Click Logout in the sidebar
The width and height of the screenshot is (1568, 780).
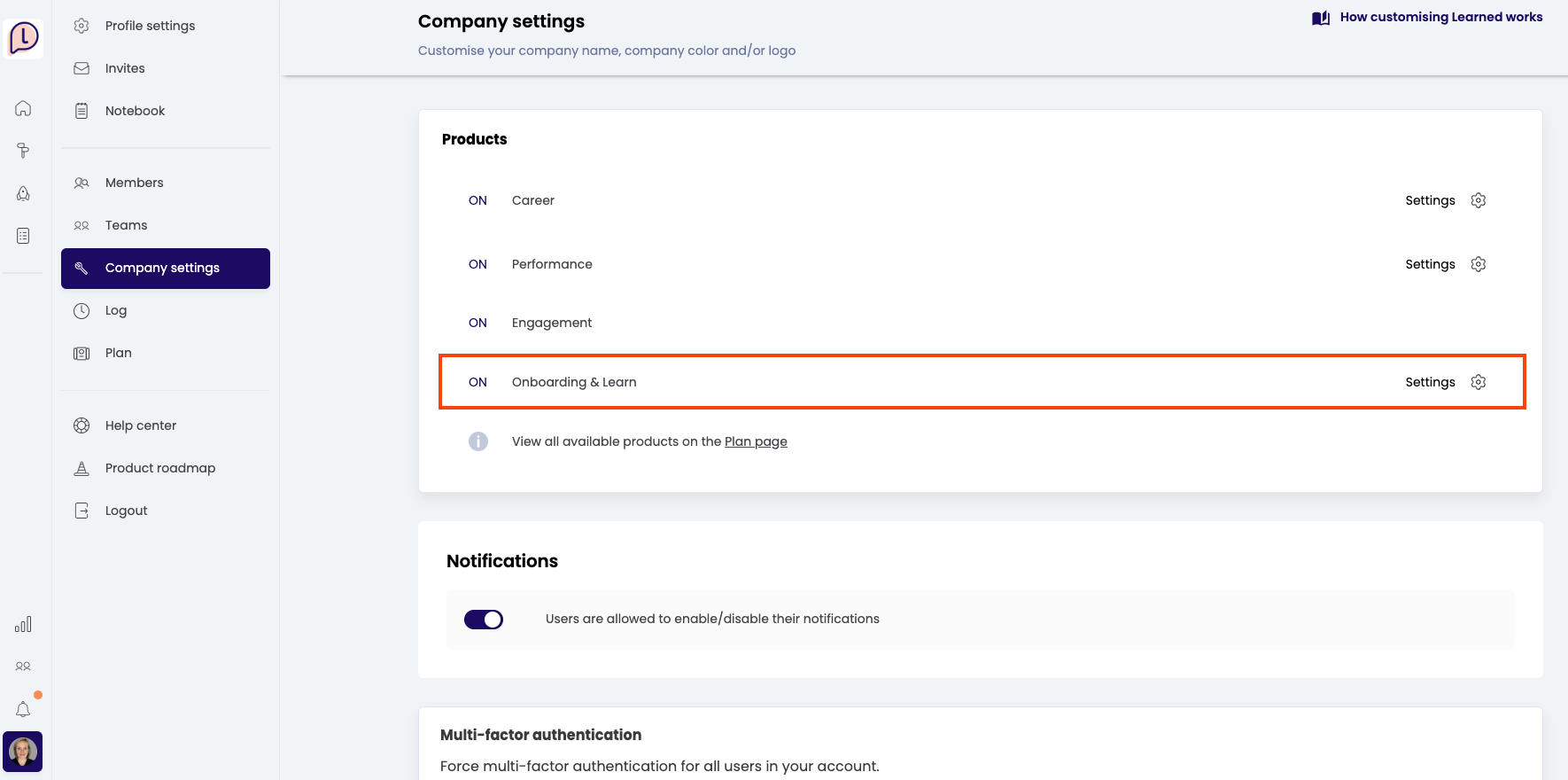[126, 511]
